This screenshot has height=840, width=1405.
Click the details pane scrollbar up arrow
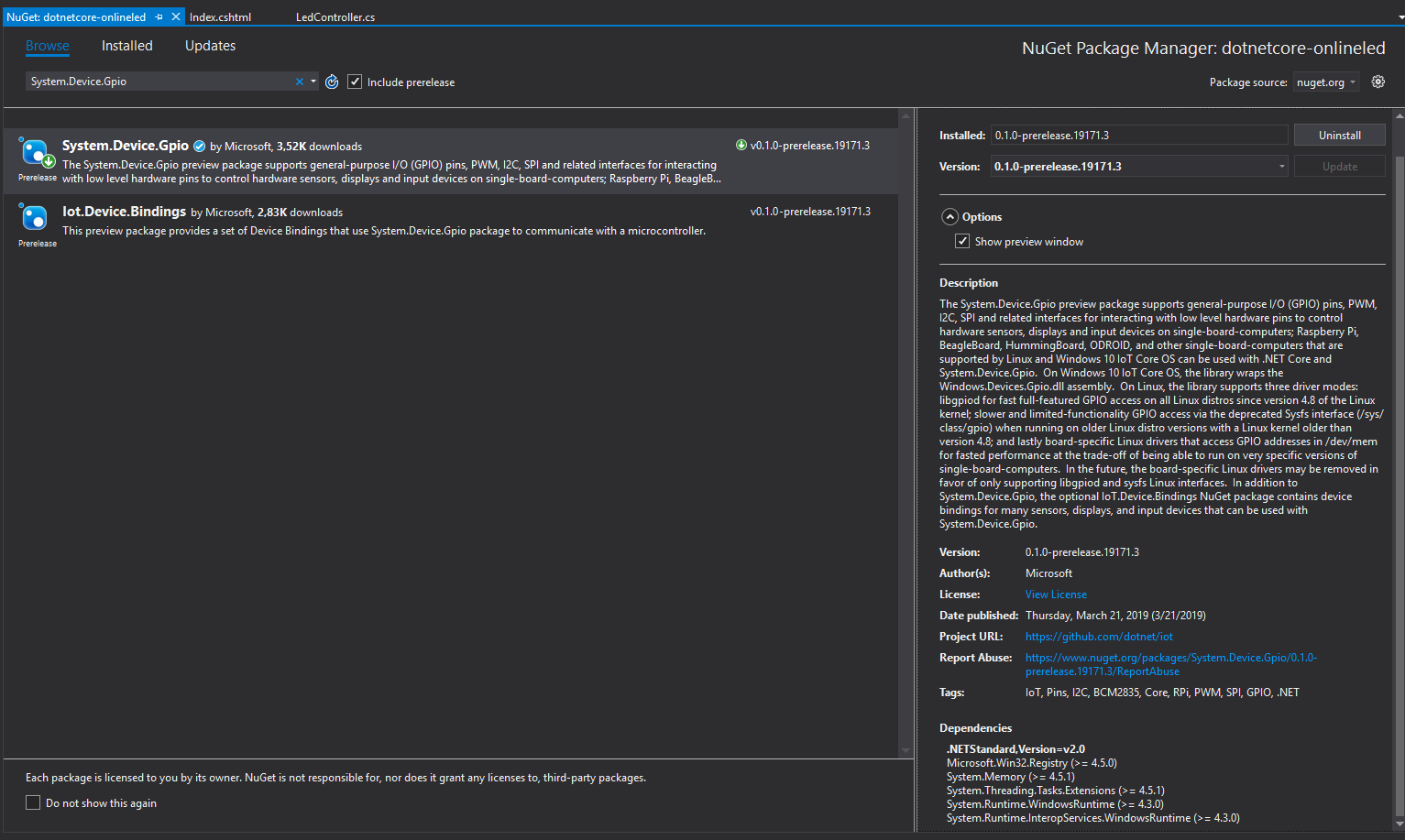point(1399,116)
